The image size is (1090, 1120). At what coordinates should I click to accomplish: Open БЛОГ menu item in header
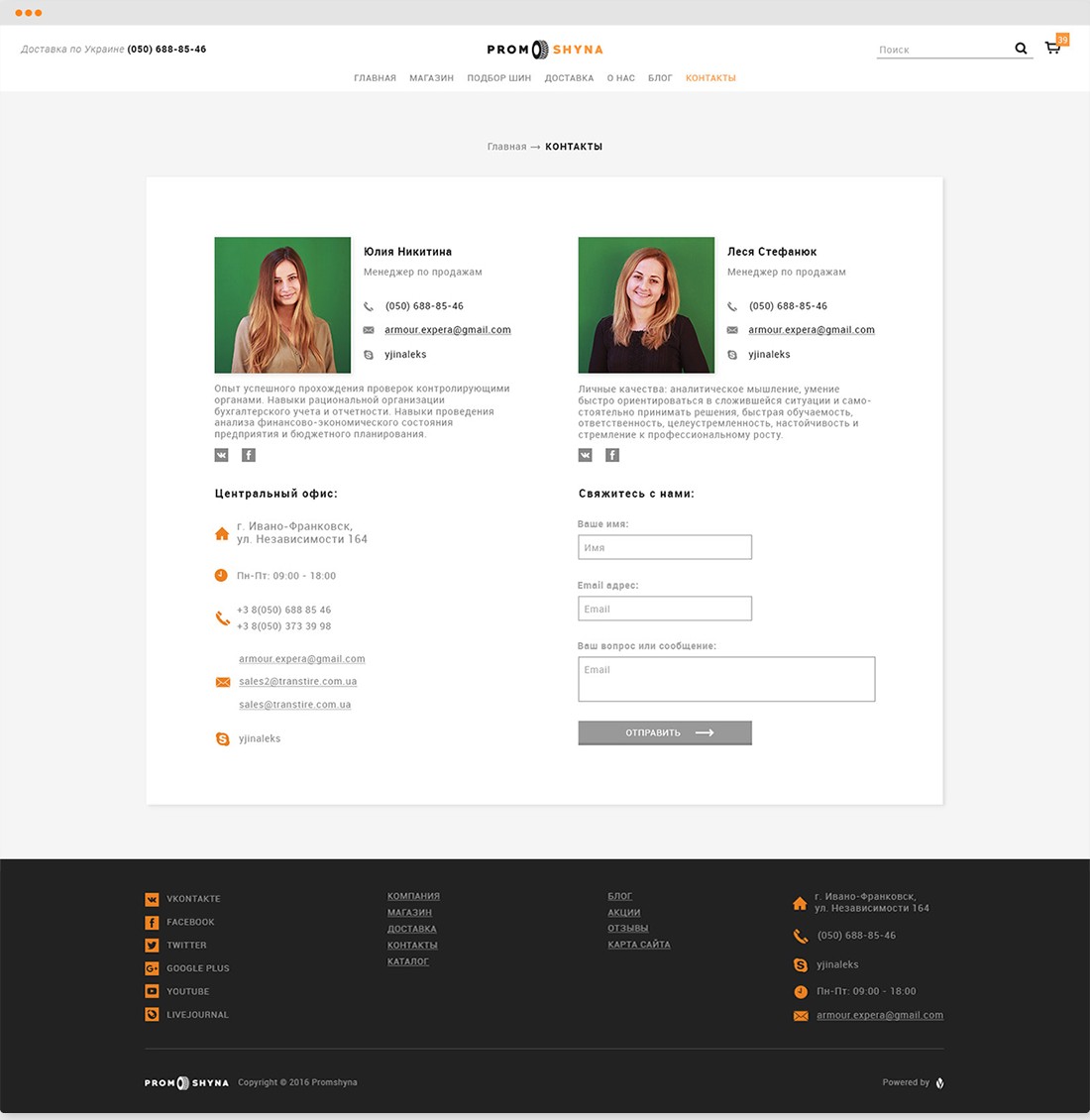(660, 78)
